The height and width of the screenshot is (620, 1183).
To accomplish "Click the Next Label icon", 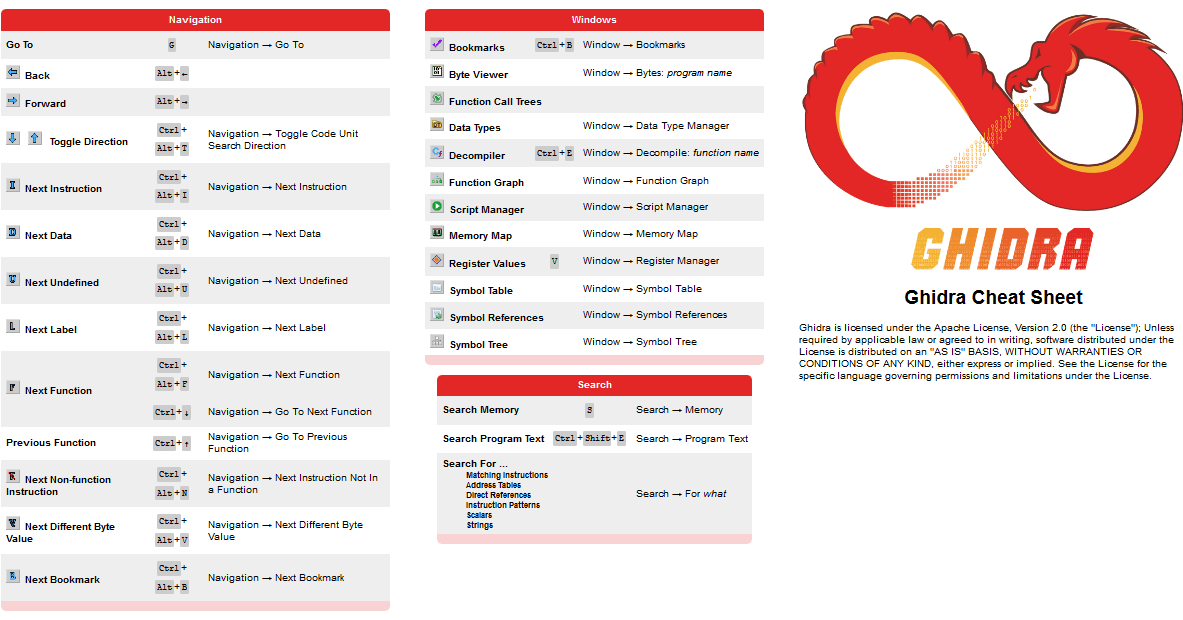I will coord(13,326).
